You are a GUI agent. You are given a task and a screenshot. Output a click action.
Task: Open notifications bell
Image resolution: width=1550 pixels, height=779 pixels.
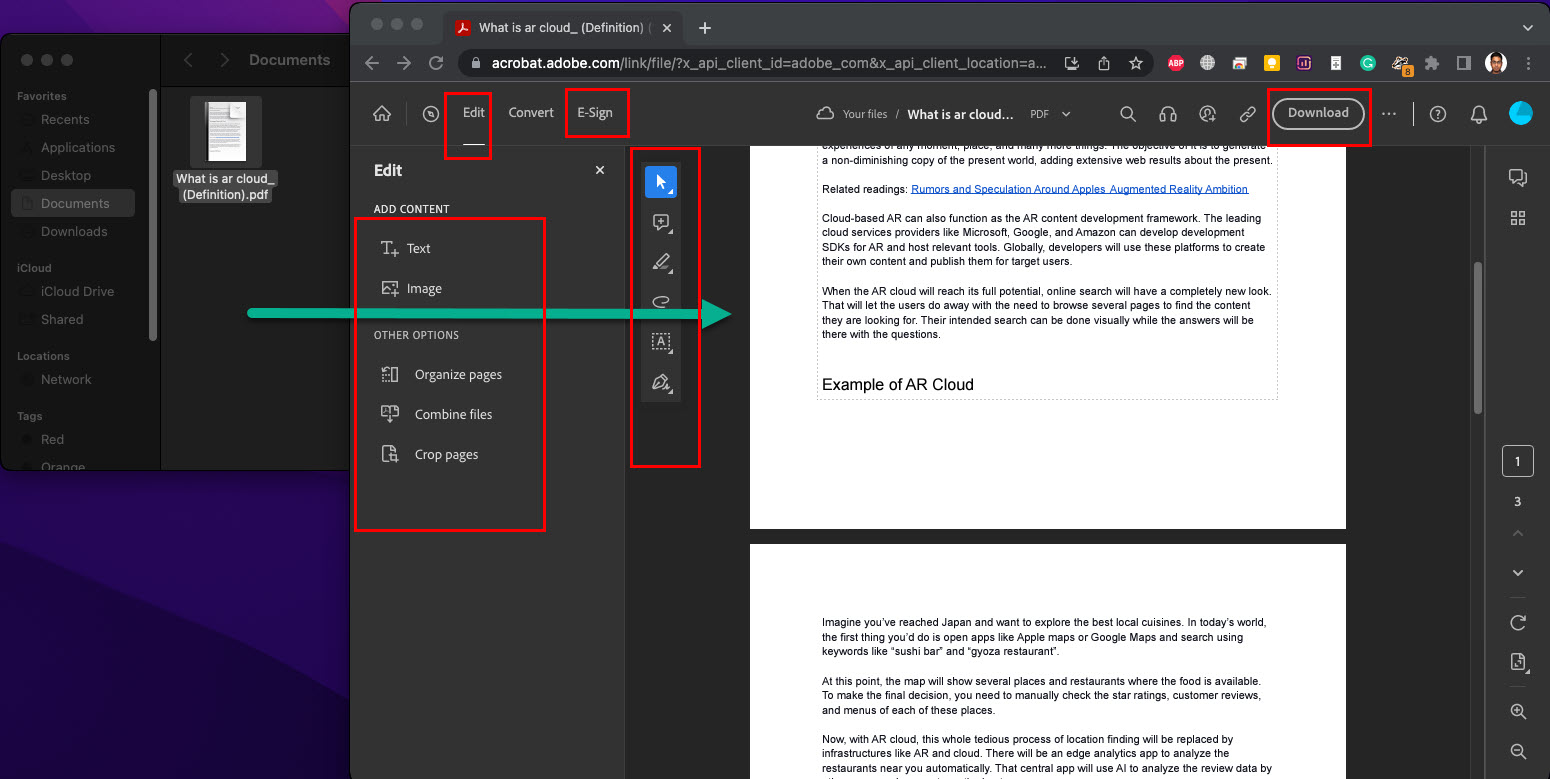pos(1479,114)
